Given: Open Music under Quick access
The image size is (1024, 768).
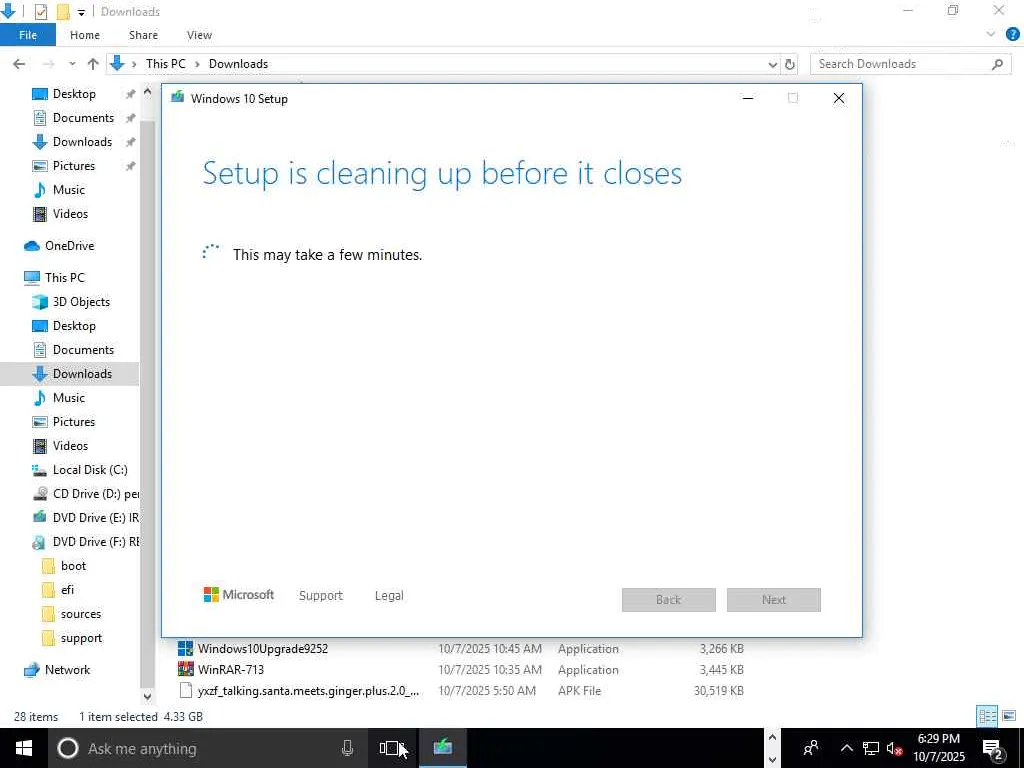Looking at the screenshot, I should point(69,190).
